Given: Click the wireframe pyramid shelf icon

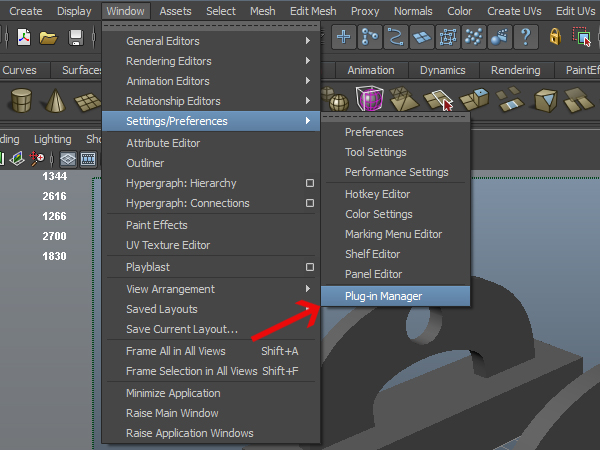Looking at the screenshot, I should [404, 99].
